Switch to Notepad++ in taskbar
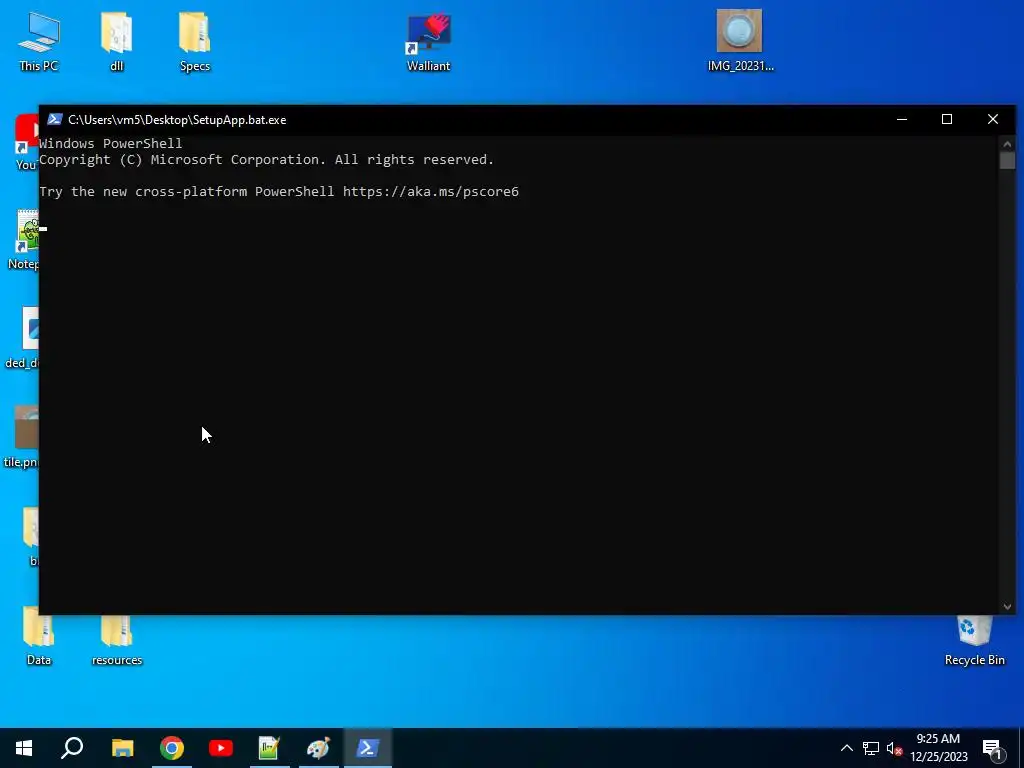The width and height of the screenshot is (1024, 768). click(269, 748)
